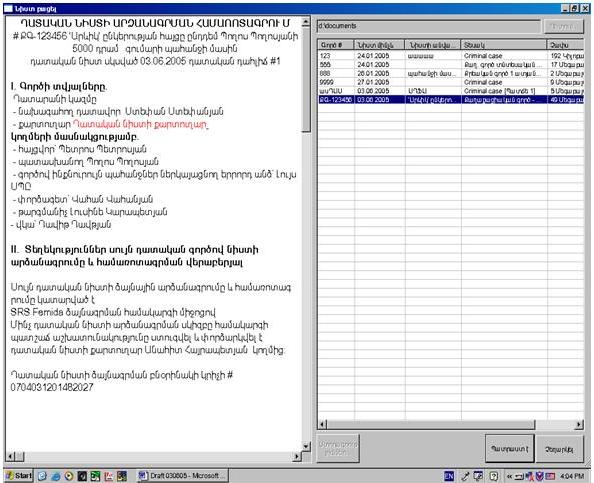This screenshot has height=483, width=594.
Task: Click the d:\documents path field
Action: click(x=428, y=26)
